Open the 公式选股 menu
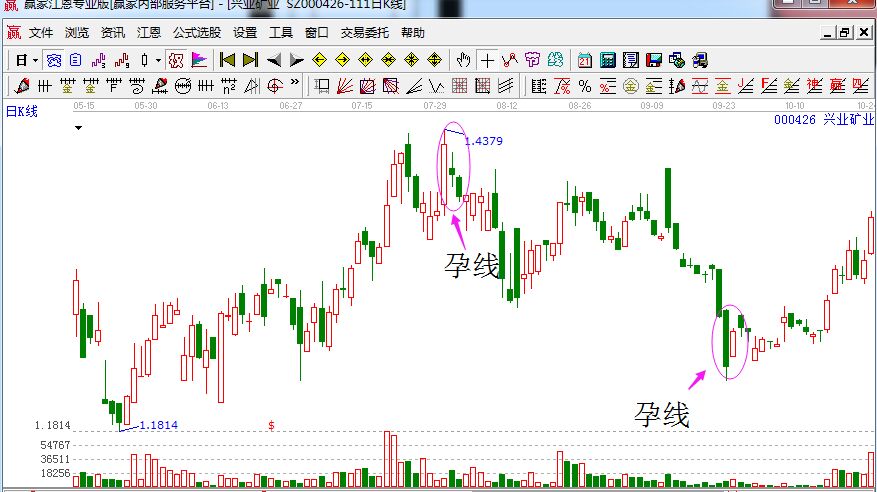The height and width of the screenshot is (492, 877). coord(197,32)
